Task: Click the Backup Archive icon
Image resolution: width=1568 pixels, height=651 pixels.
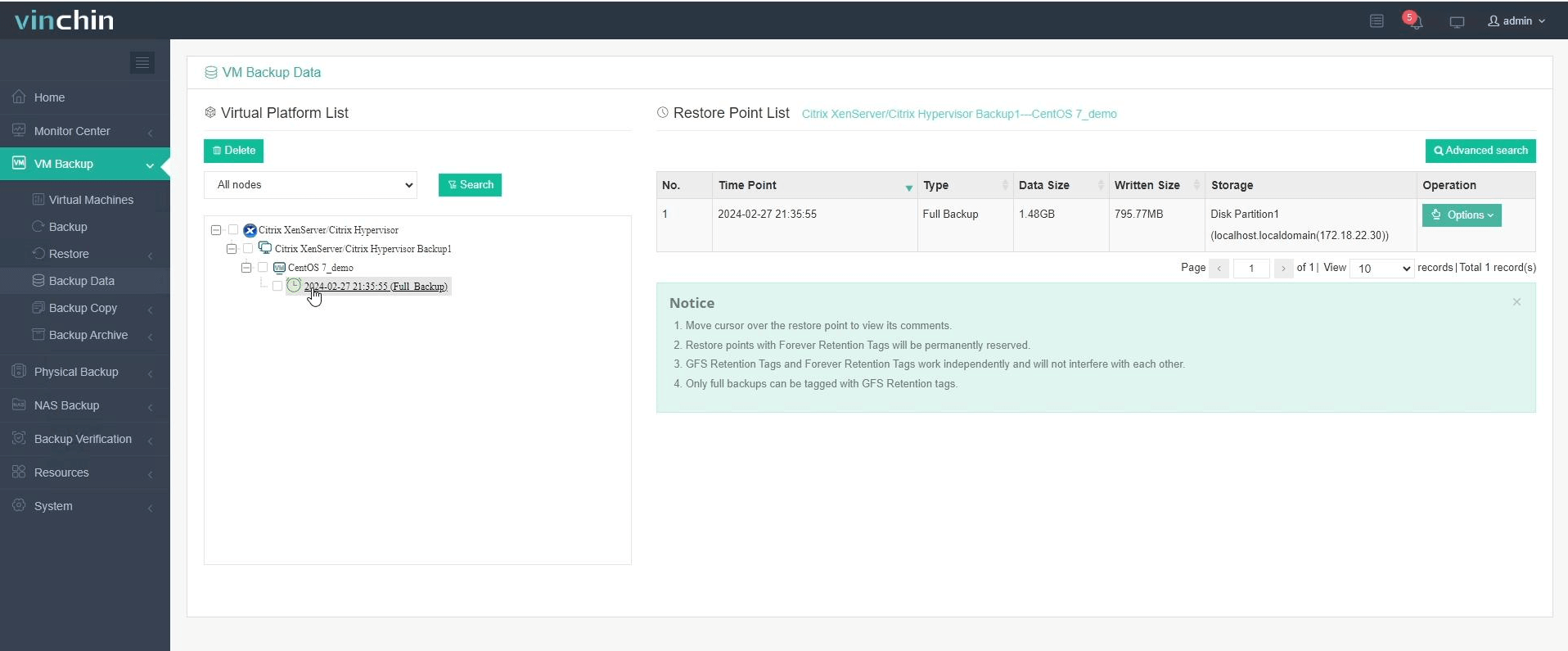Action: point(38,334)
